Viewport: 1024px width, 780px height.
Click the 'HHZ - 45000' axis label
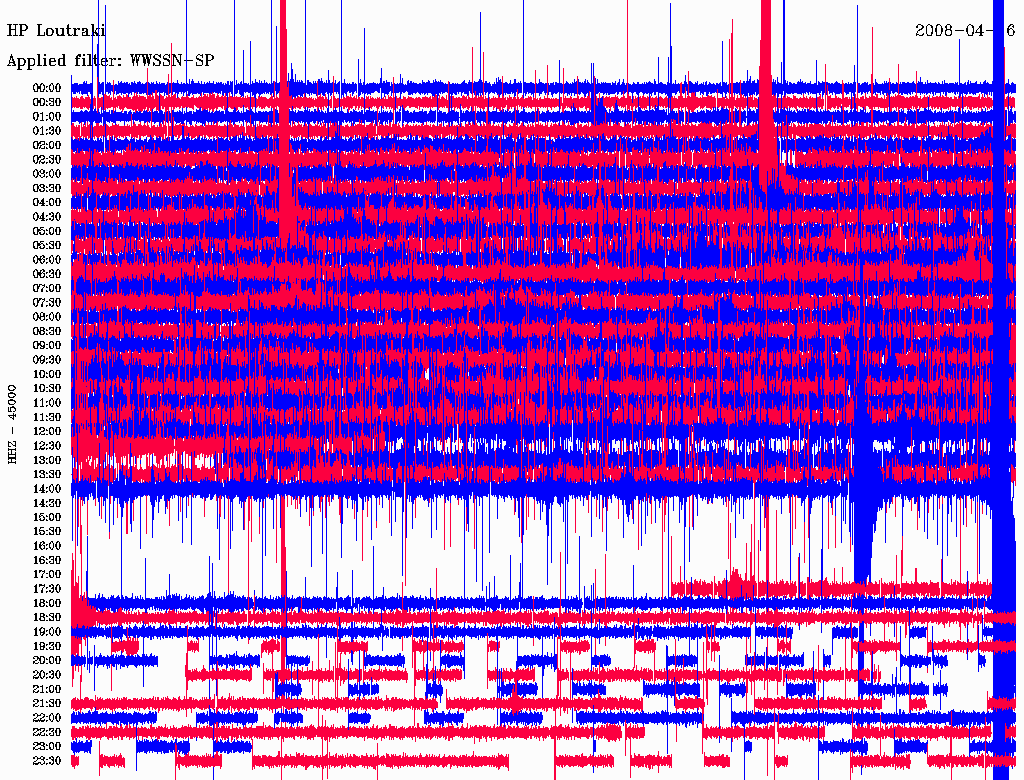[12, 425]
